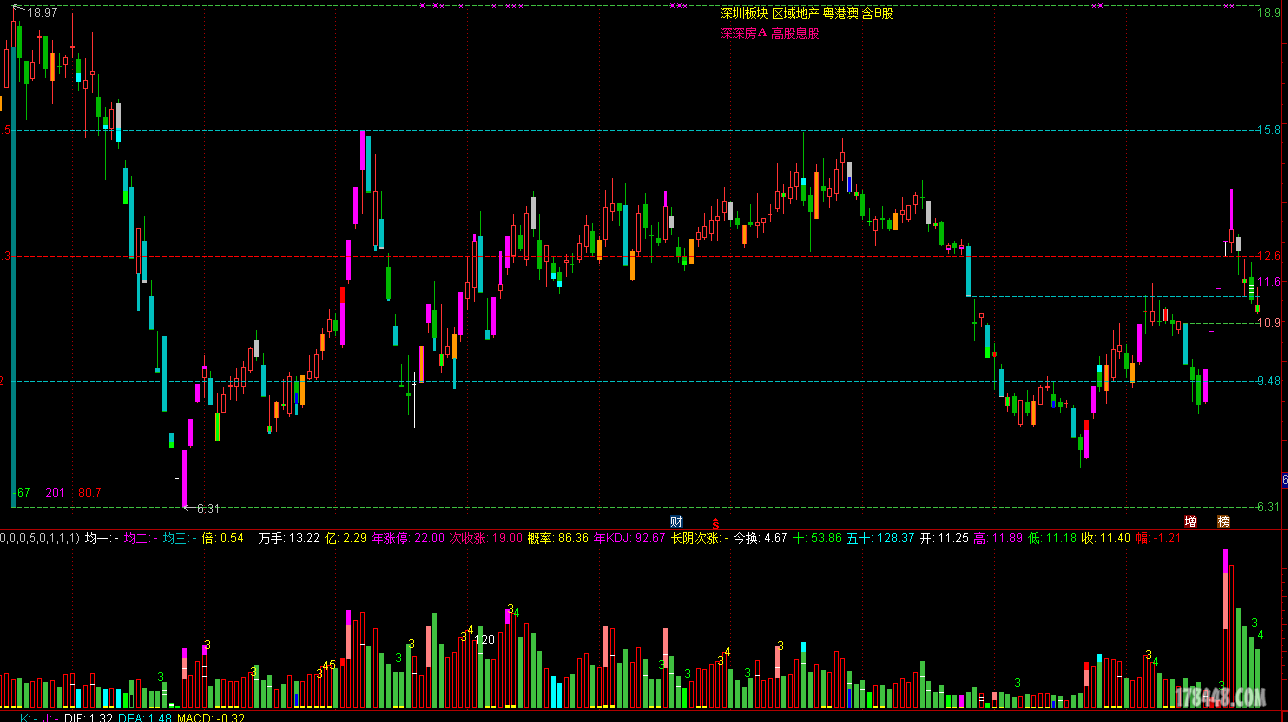This screenshot has width=1288, height=722.
Task: Click the magenta 201 value near chart bottom
Action: point(55,493)
